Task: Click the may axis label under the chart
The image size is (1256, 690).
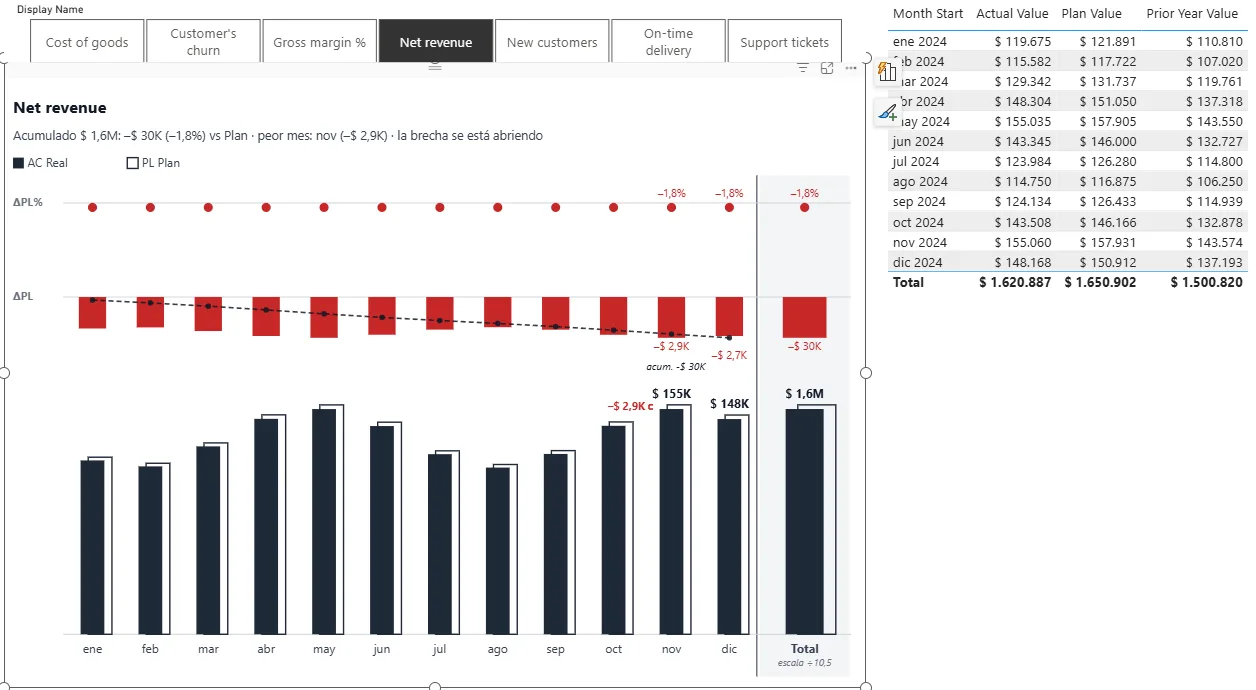Action: coord(324,649)
